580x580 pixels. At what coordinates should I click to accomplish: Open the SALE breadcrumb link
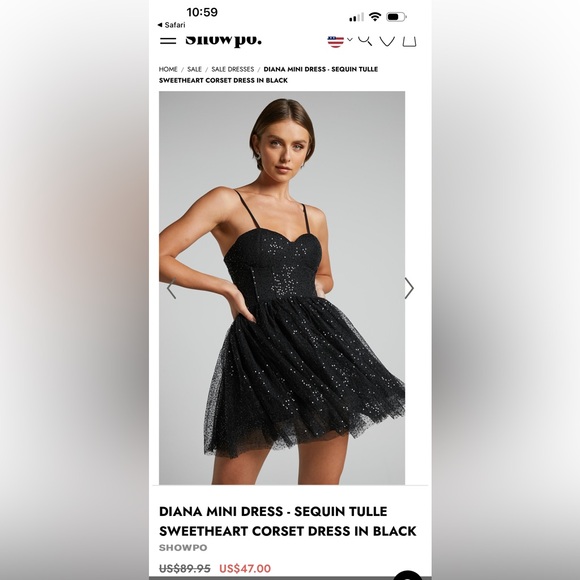(x=194, y=69)
